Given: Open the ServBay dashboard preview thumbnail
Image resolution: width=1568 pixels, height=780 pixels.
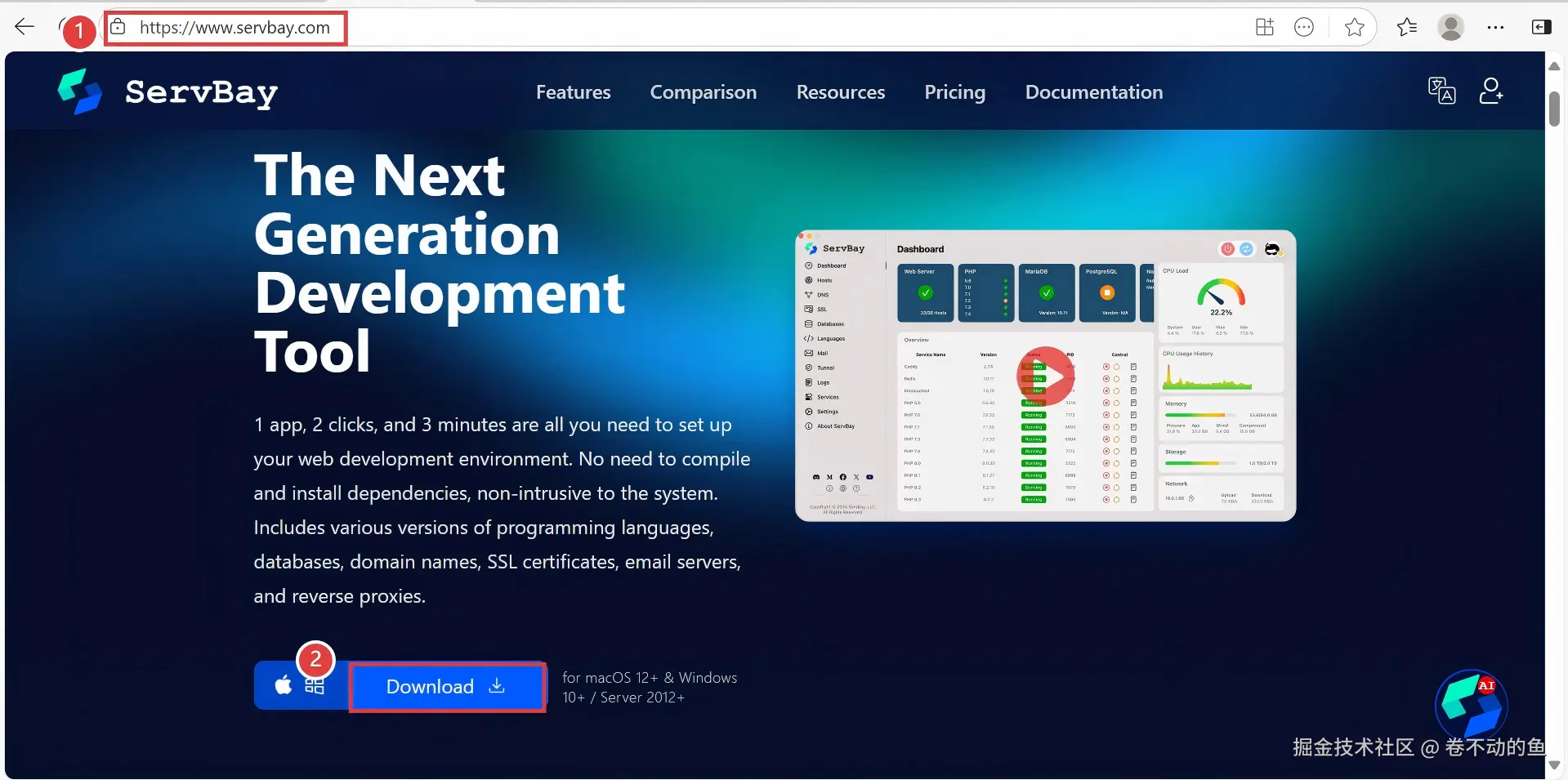Looking at the screenshot, I should pyautogui.click(x=1045, y=376).
